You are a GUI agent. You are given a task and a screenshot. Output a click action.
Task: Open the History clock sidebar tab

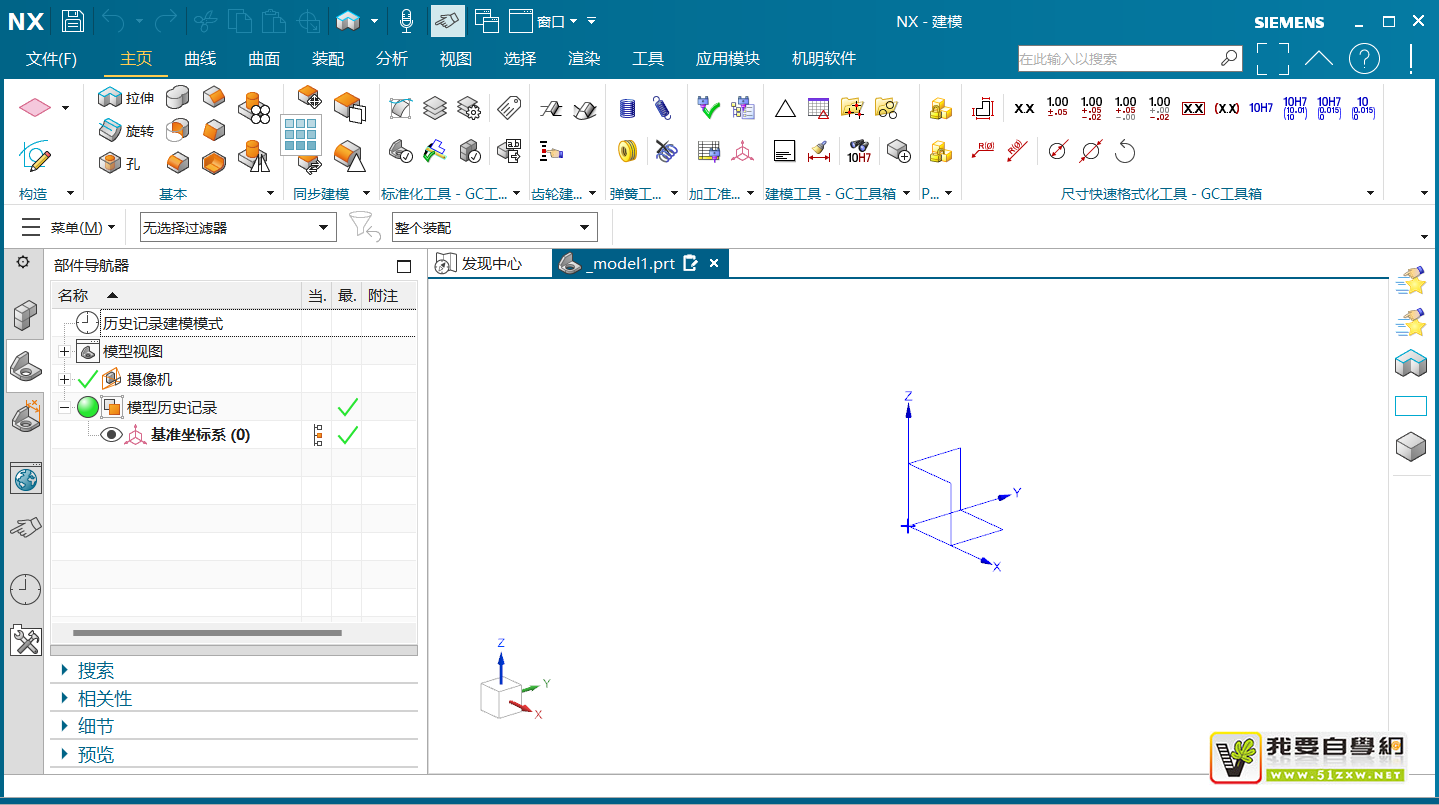click(25, 589)
